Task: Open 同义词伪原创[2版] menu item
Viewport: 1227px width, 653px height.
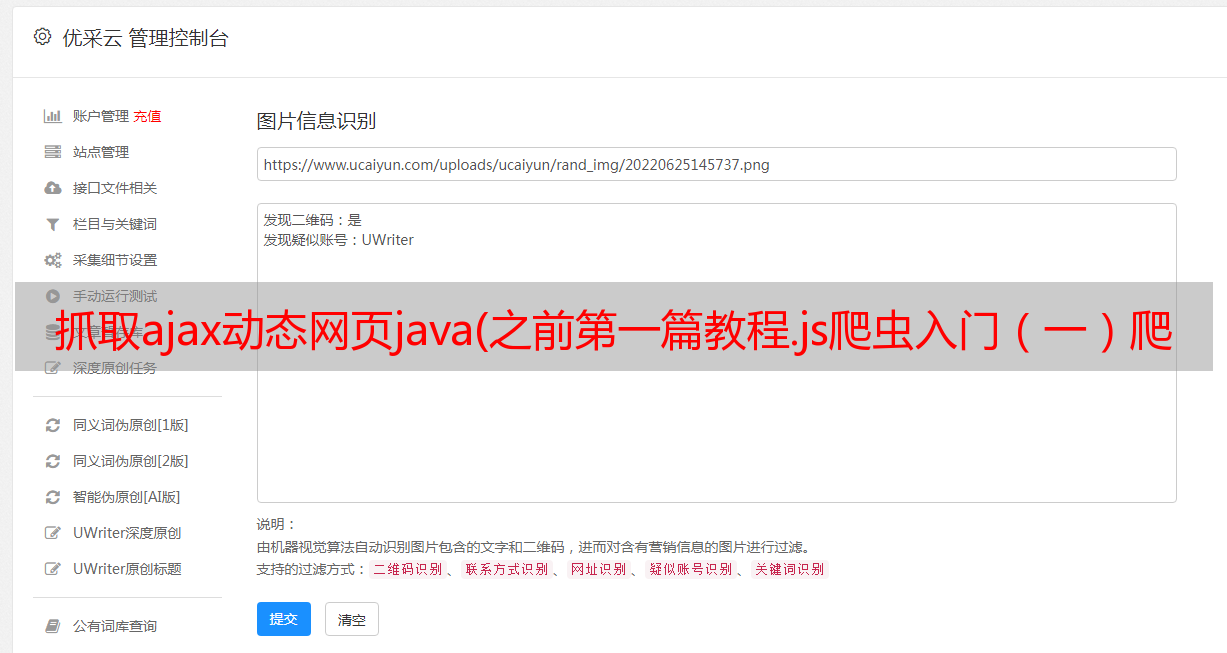Action: [x=130, y=461]
